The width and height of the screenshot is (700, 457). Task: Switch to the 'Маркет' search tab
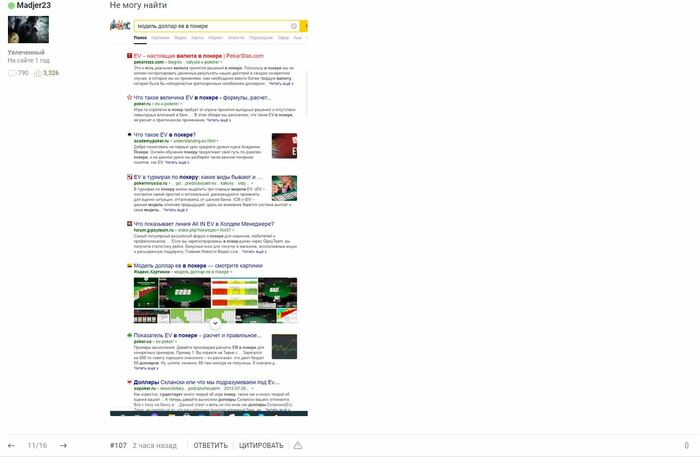click(x=216, y=38)
